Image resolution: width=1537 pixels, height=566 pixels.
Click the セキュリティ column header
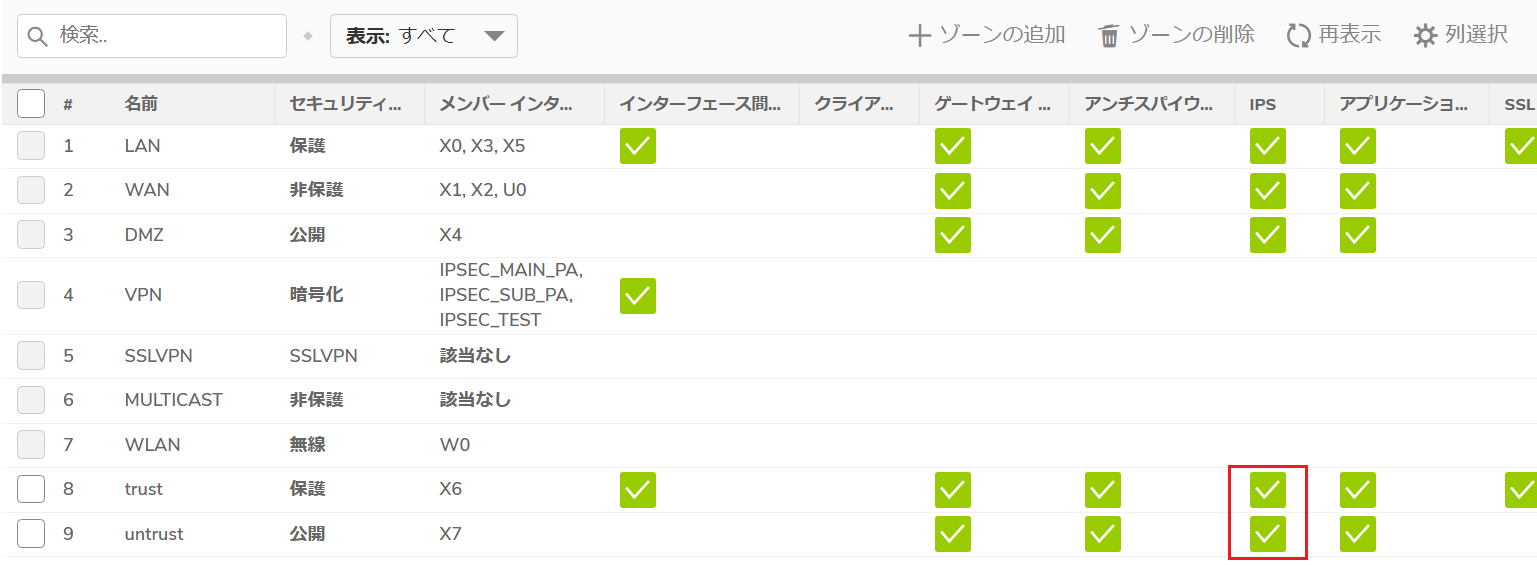click(345, 104)
